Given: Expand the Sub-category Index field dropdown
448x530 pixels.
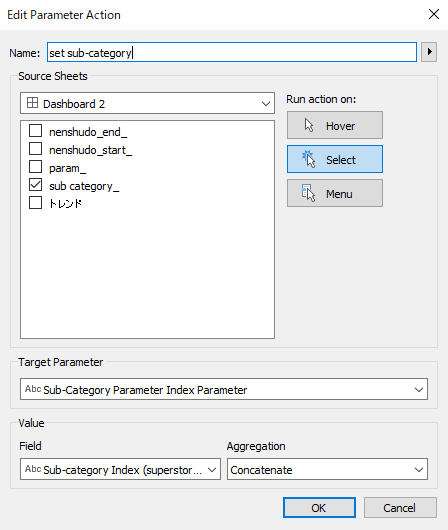Looking at the screenshot, I should click(120, 469).
